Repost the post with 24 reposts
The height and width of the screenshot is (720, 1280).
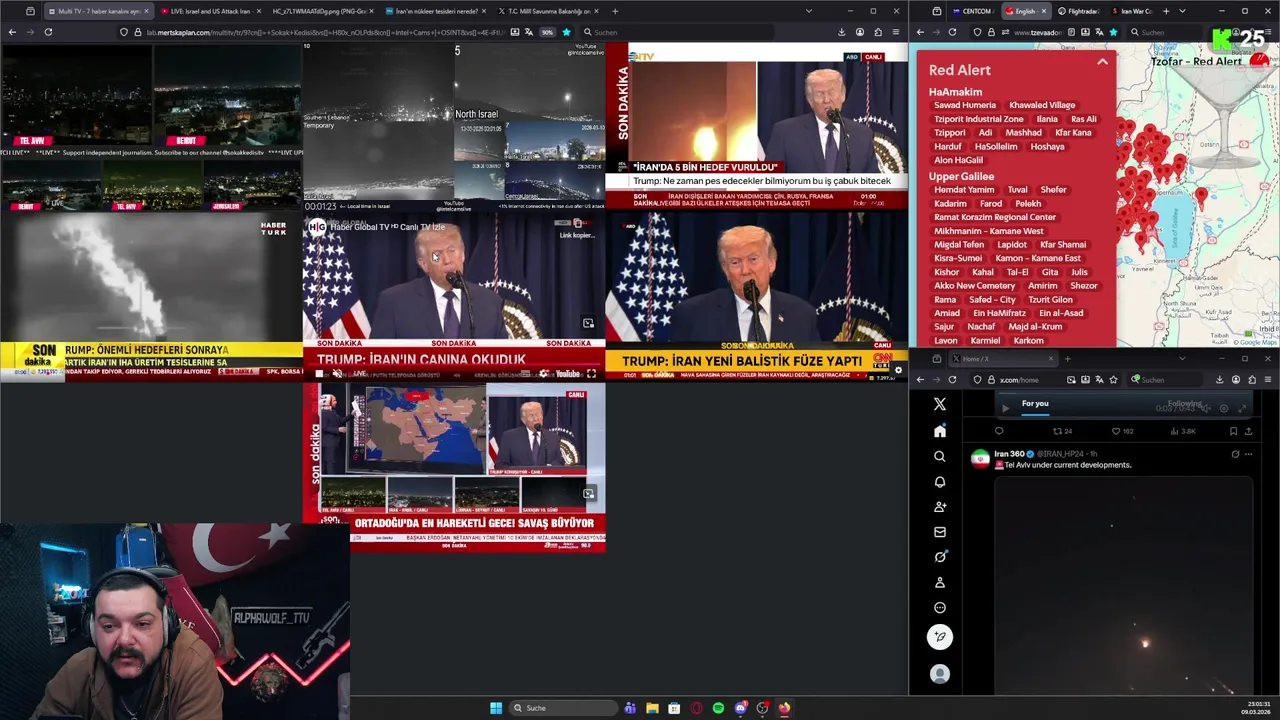click(1062, 431)
